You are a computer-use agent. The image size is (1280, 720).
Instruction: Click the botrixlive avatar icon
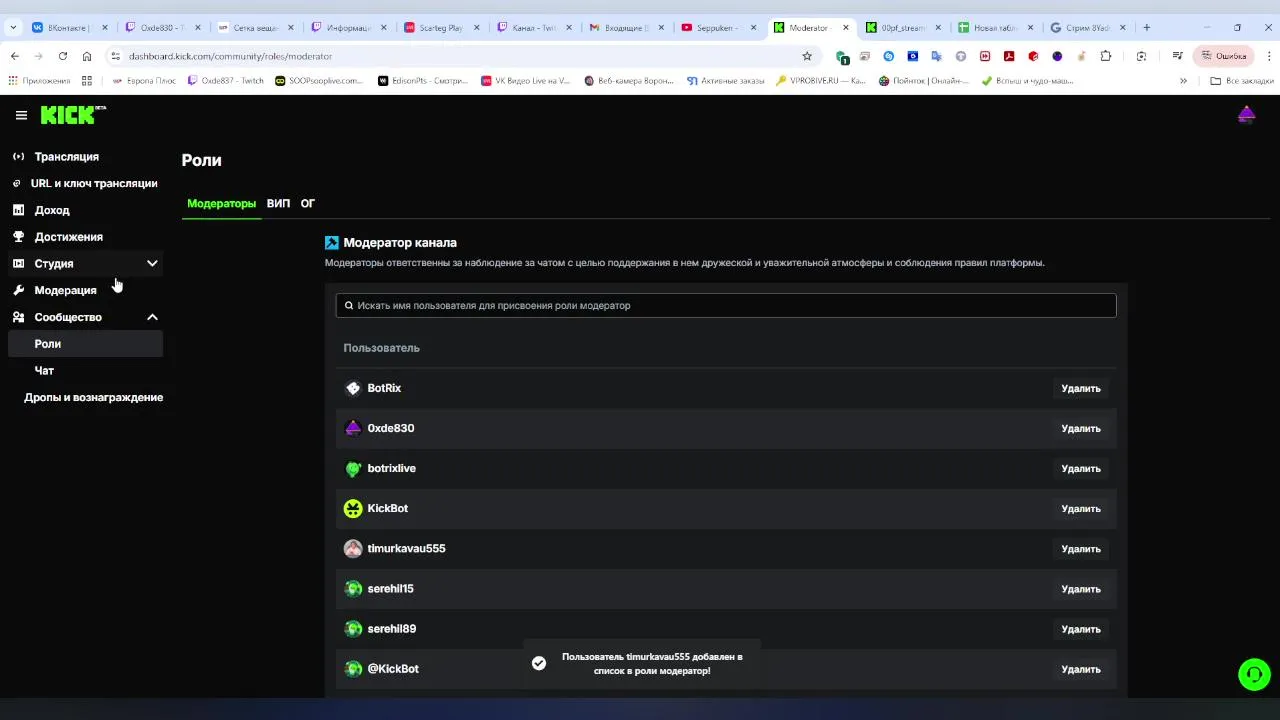(x=353, y=468)
